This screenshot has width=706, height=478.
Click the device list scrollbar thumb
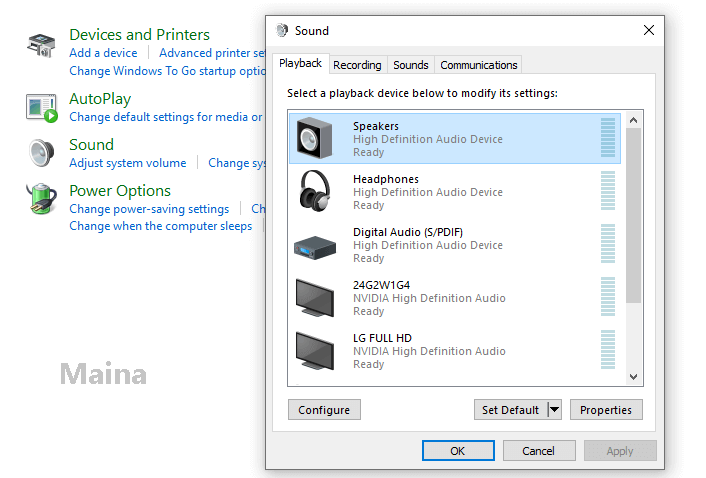click(634, 216)
